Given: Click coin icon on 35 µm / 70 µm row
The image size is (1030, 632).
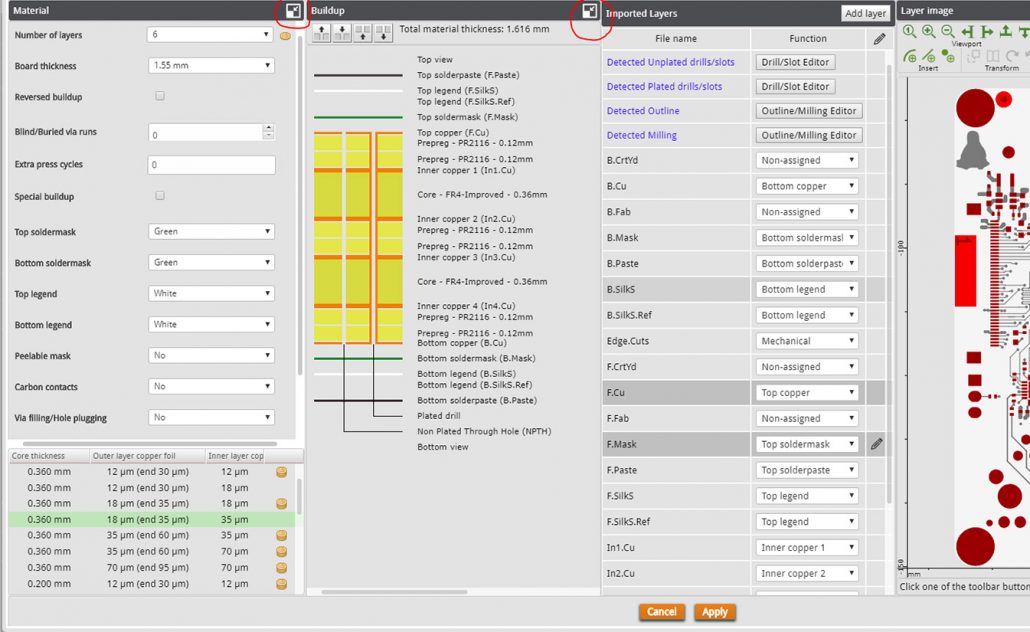Looking at the screenshot, I should (282, 551).
